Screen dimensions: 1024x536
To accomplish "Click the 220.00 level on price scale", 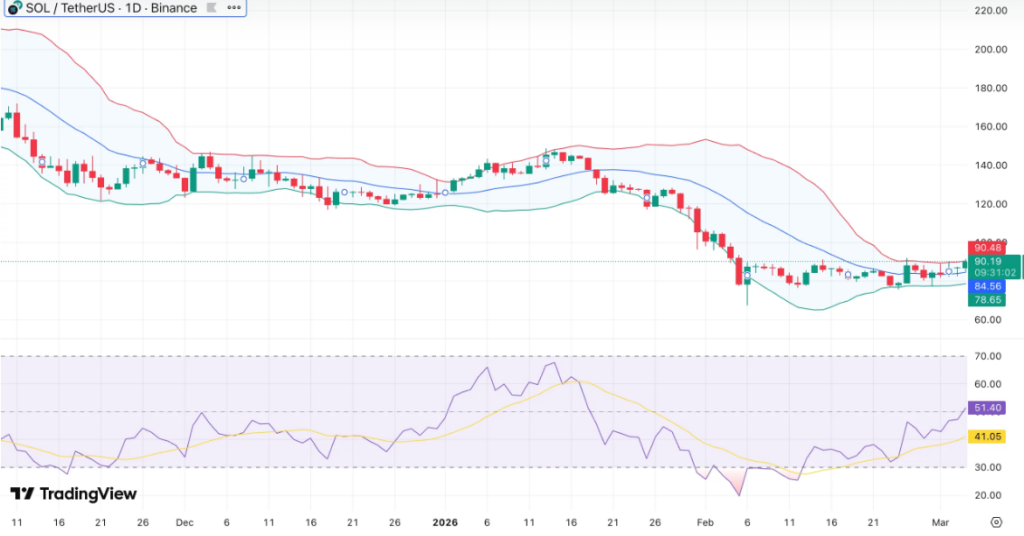I will pyautogui.click(x=988, y=10).
